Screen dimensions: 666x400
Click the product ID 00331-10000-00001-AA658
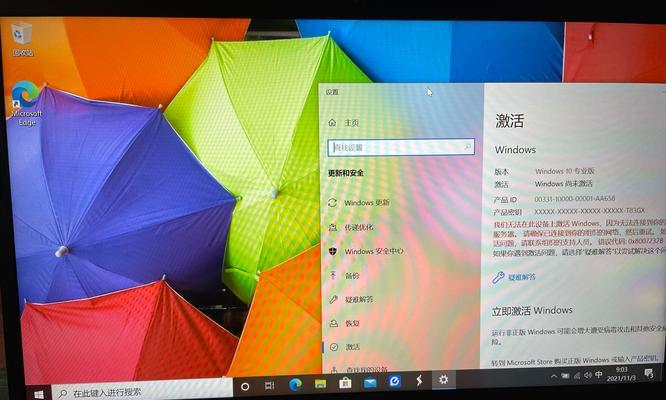tap(575, 198)
